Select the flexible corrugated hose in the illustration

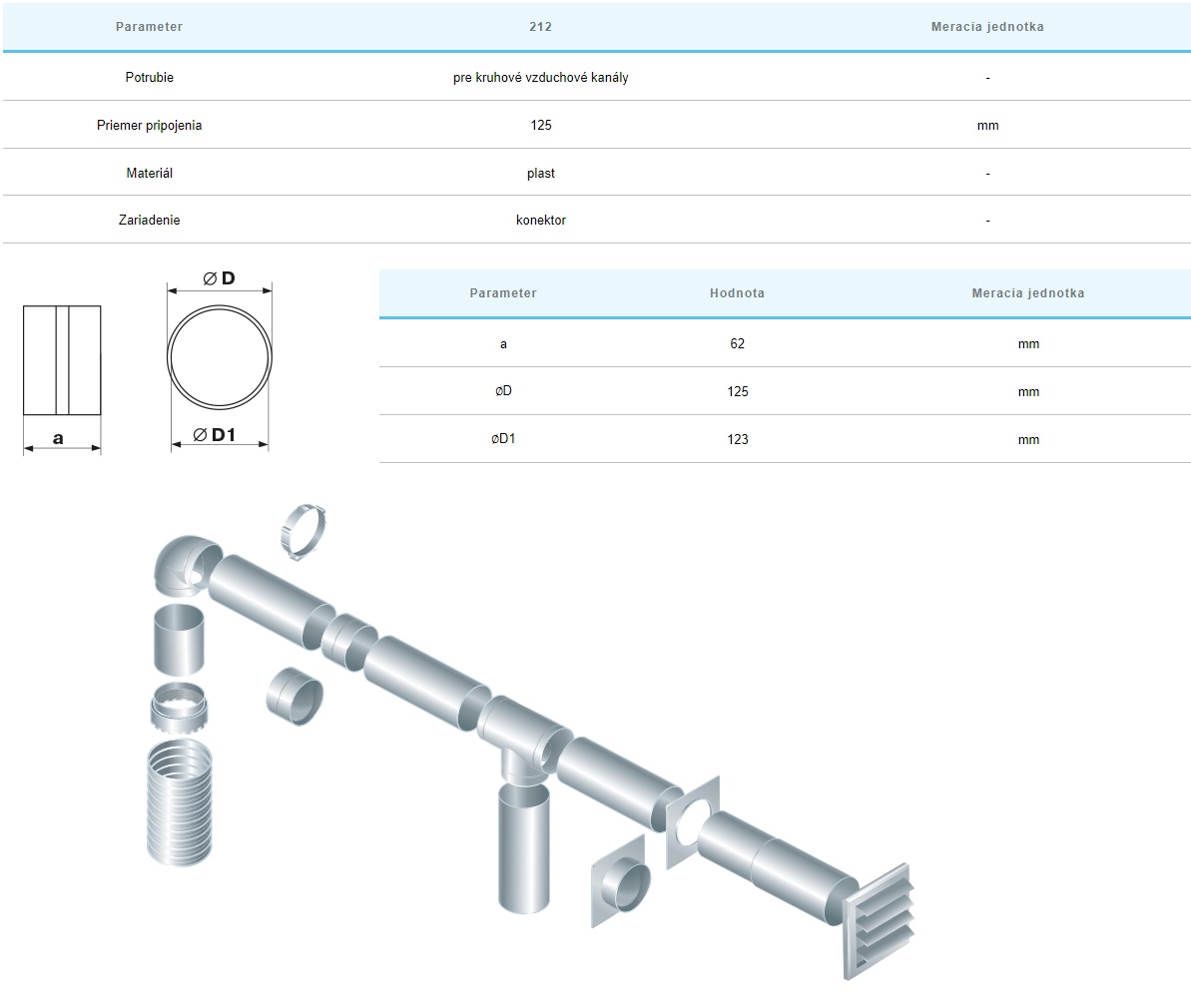pyautogui.click(x=180, y=800)
